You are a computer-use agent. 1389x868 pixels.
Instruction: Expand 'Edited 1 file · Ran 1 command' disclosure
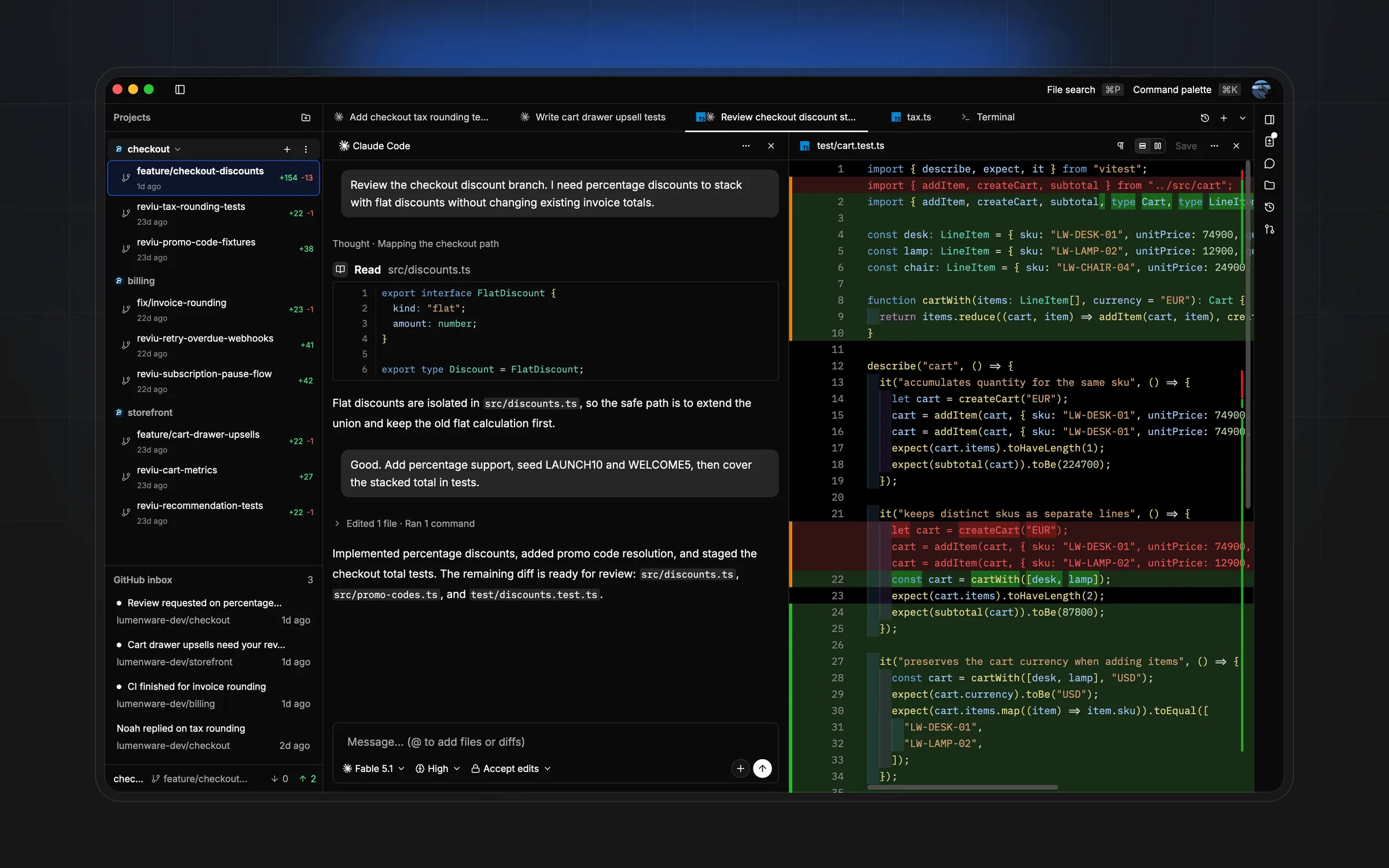[404, 524]
